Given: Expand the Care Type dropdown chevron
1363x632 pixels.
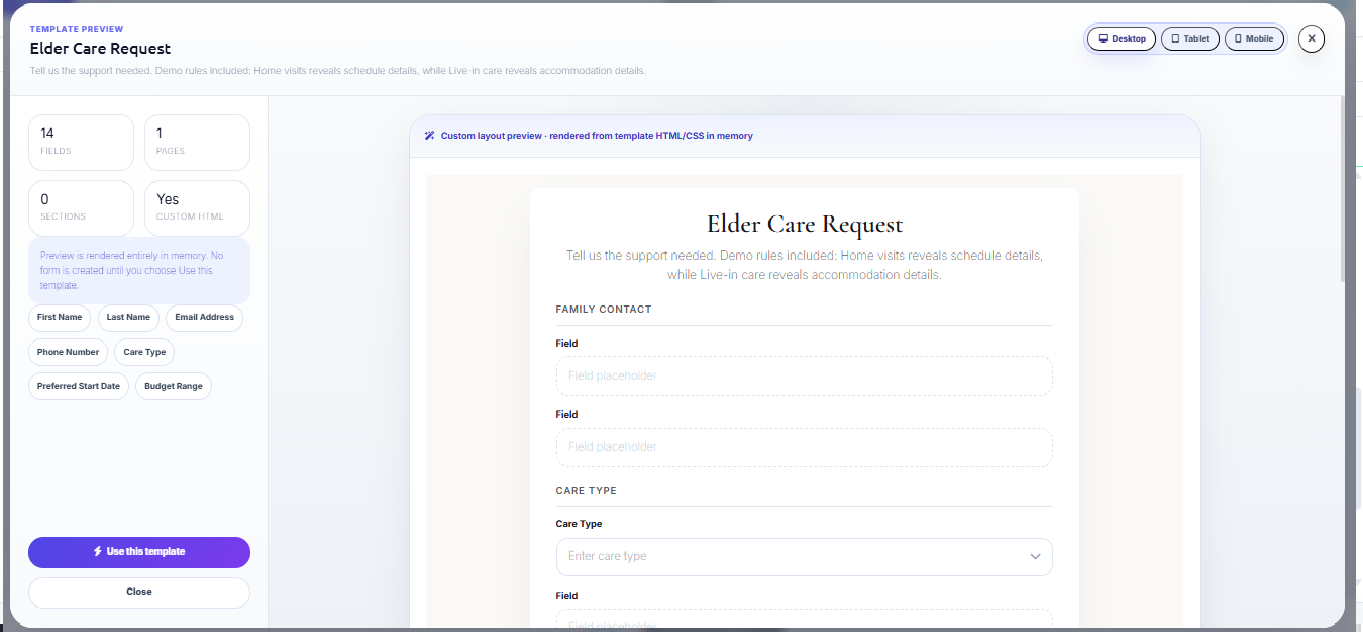Looking at the screenshot, I should (1035, 557).
